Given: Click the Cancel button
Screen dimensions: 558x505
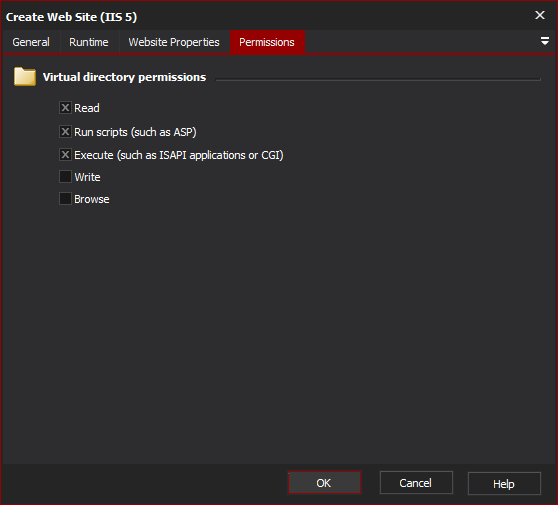Looking at the screenshot, I should click(x=416, y=483).
